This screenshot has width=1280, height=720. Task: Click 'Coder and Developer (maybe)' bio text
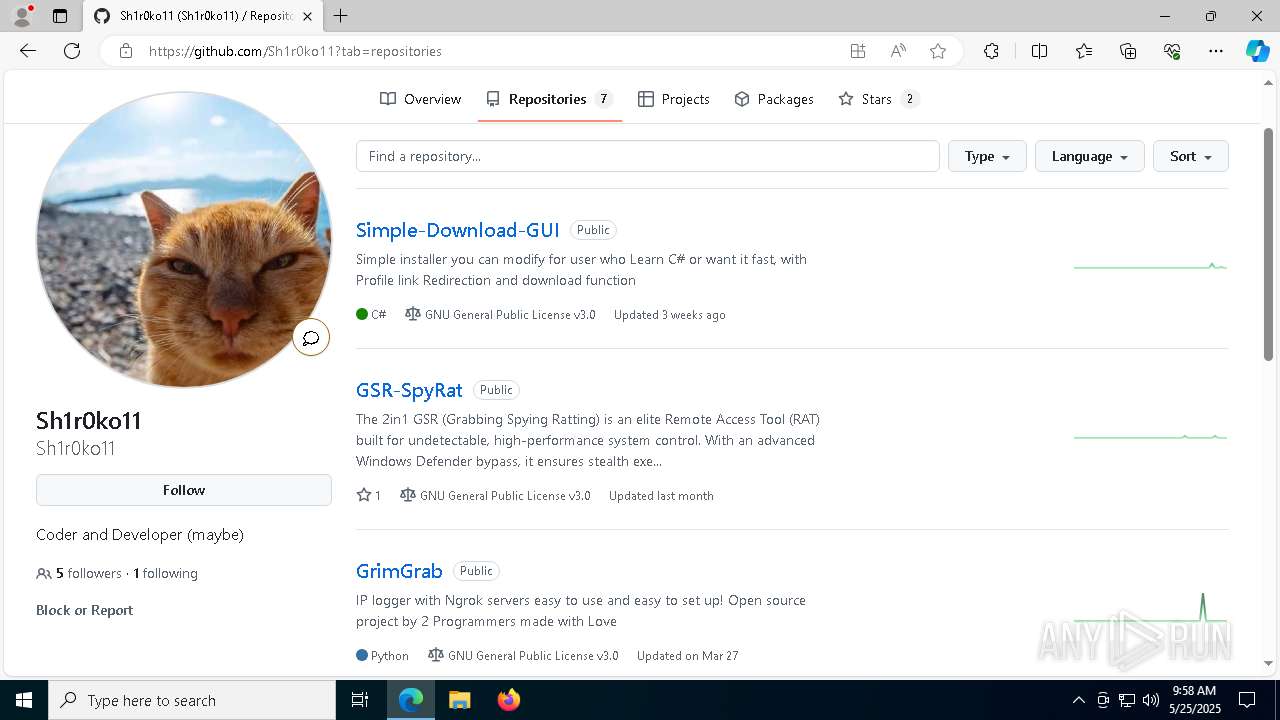click(140, 535)
